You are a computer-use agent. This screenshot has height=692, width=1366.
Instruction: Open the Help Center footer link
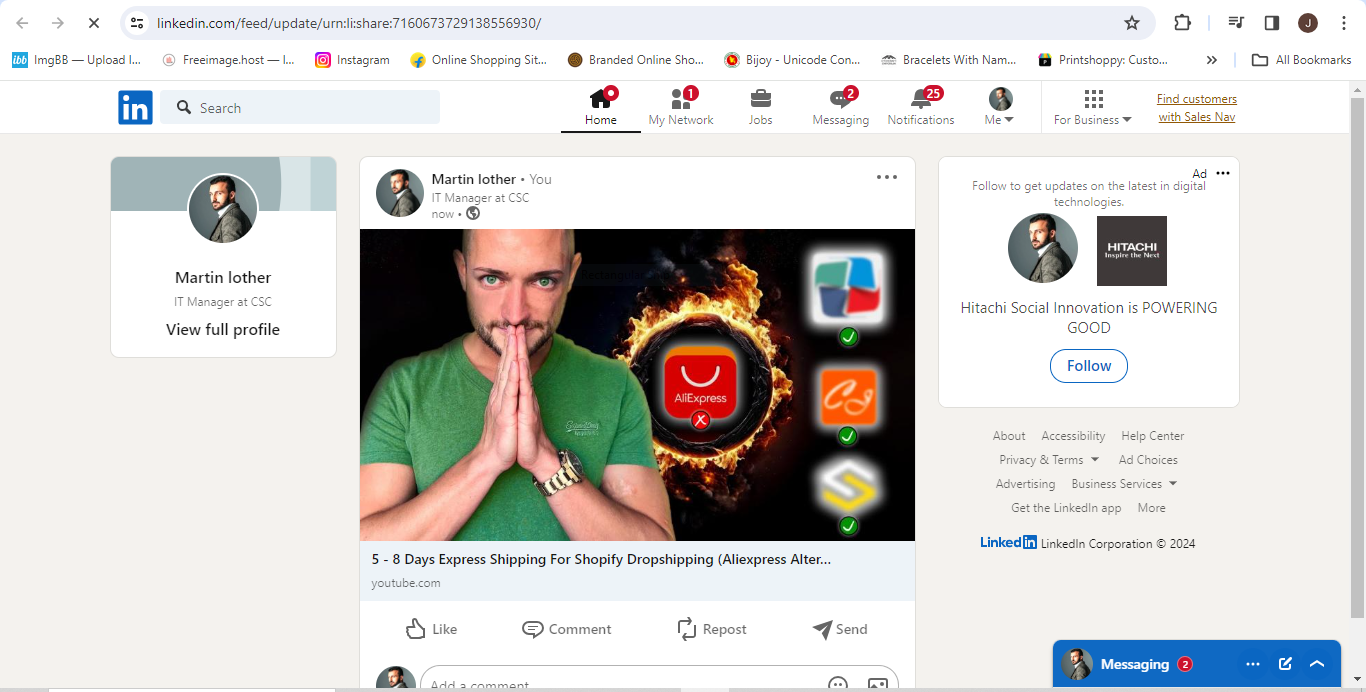(1152, 436)
